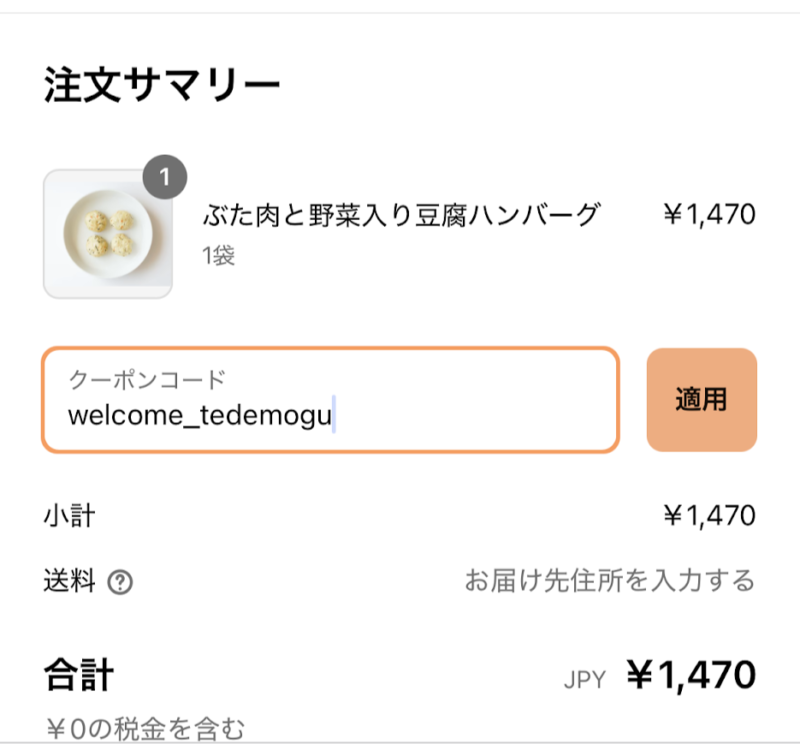The image size is (800, 744).
Task: Click the quantity badge showing 1
Action: click(x=165, y=177)
